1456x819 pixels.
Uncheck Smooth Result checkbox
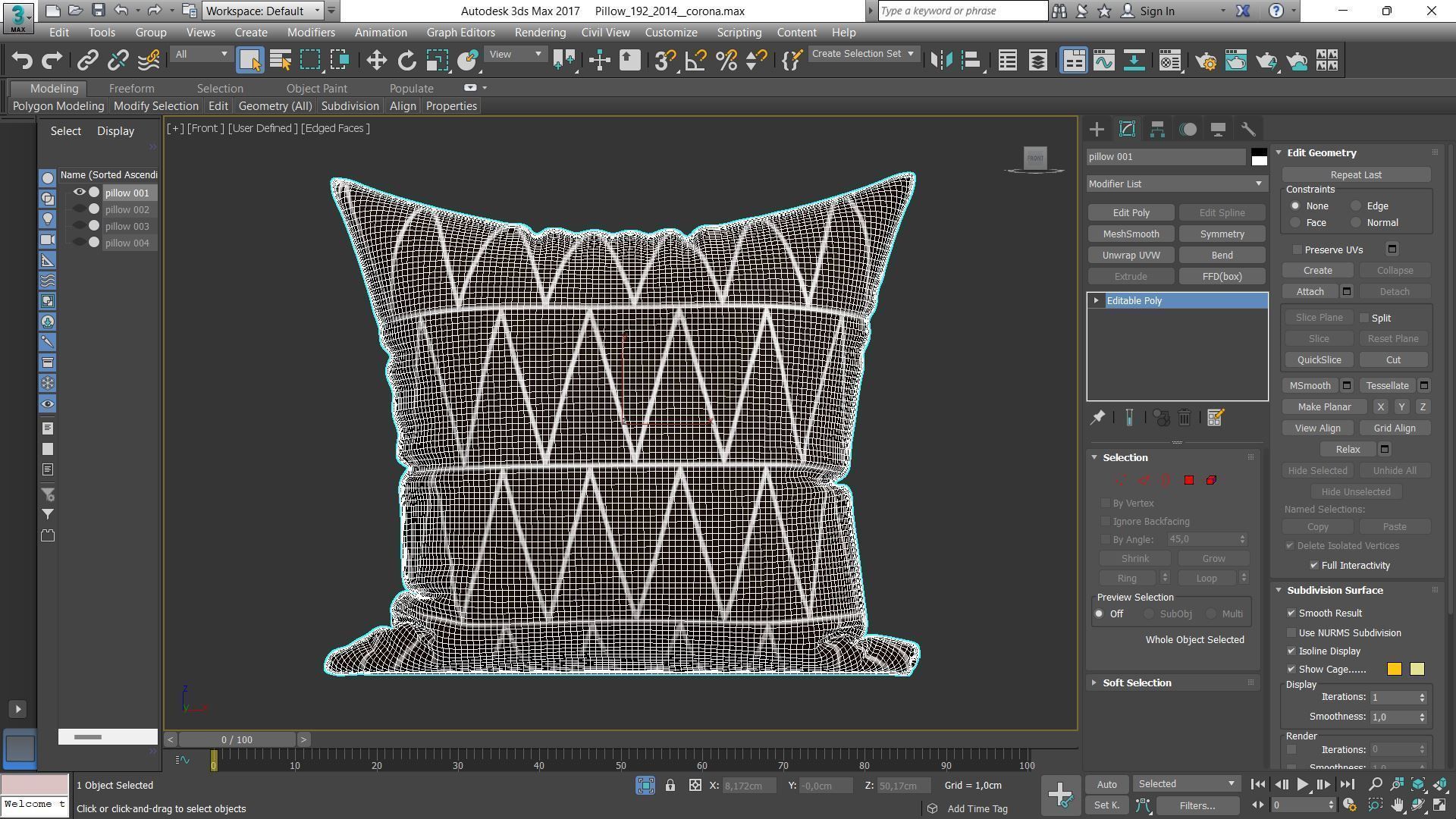point(1291,613)
